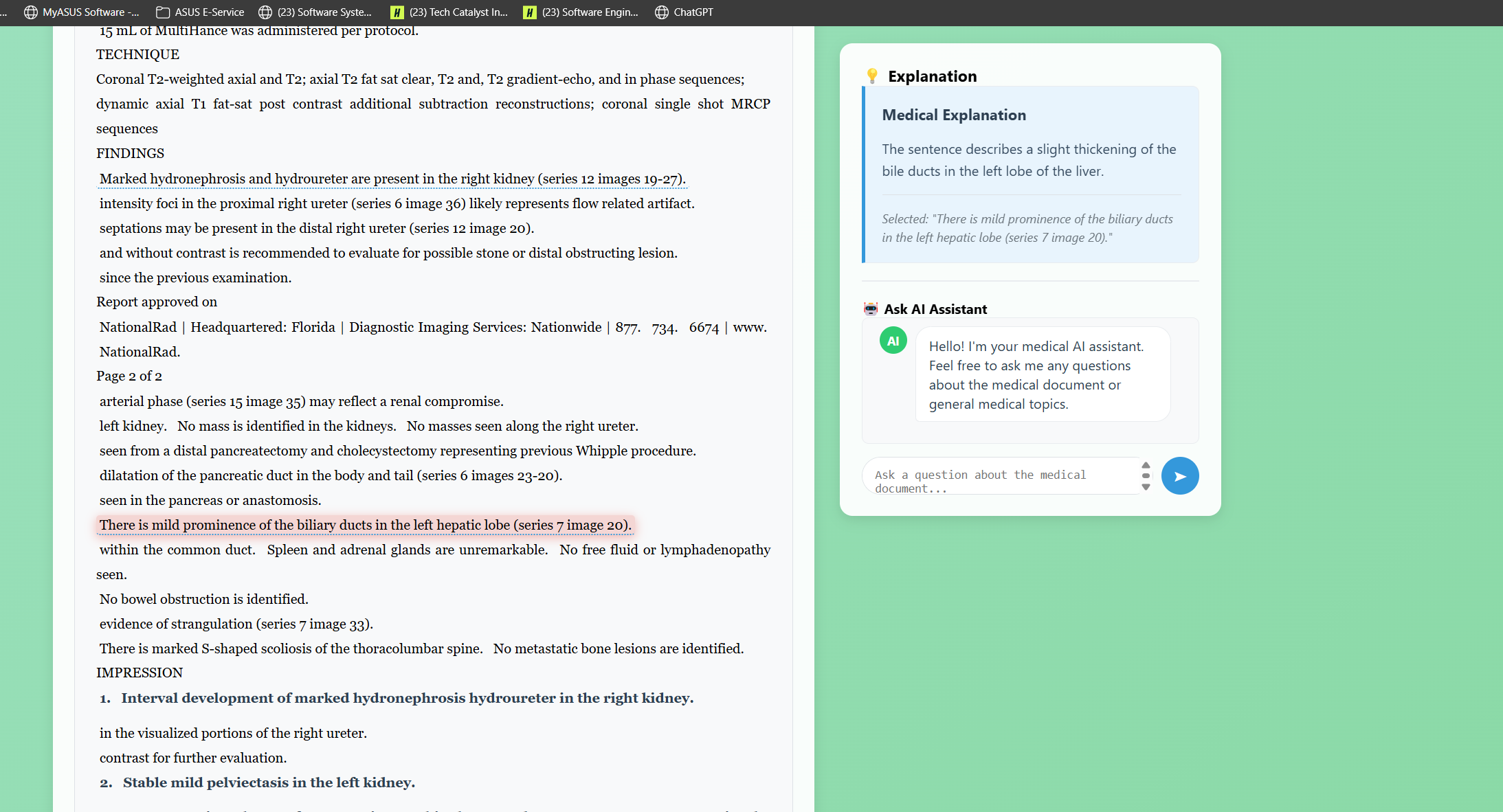Viewport: 1503px width, 812px height.
Task: Click the blue send message arrow button
Action: 1179,476
